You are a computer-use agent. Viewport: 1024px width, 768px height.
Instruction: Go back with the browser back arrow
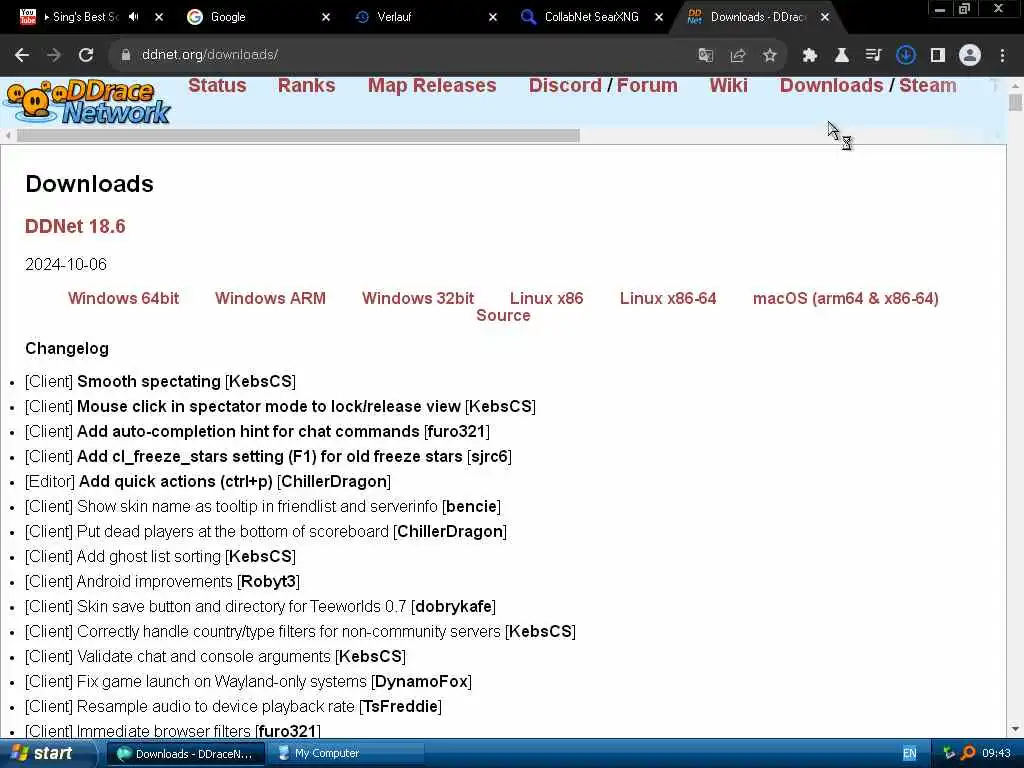22,56
